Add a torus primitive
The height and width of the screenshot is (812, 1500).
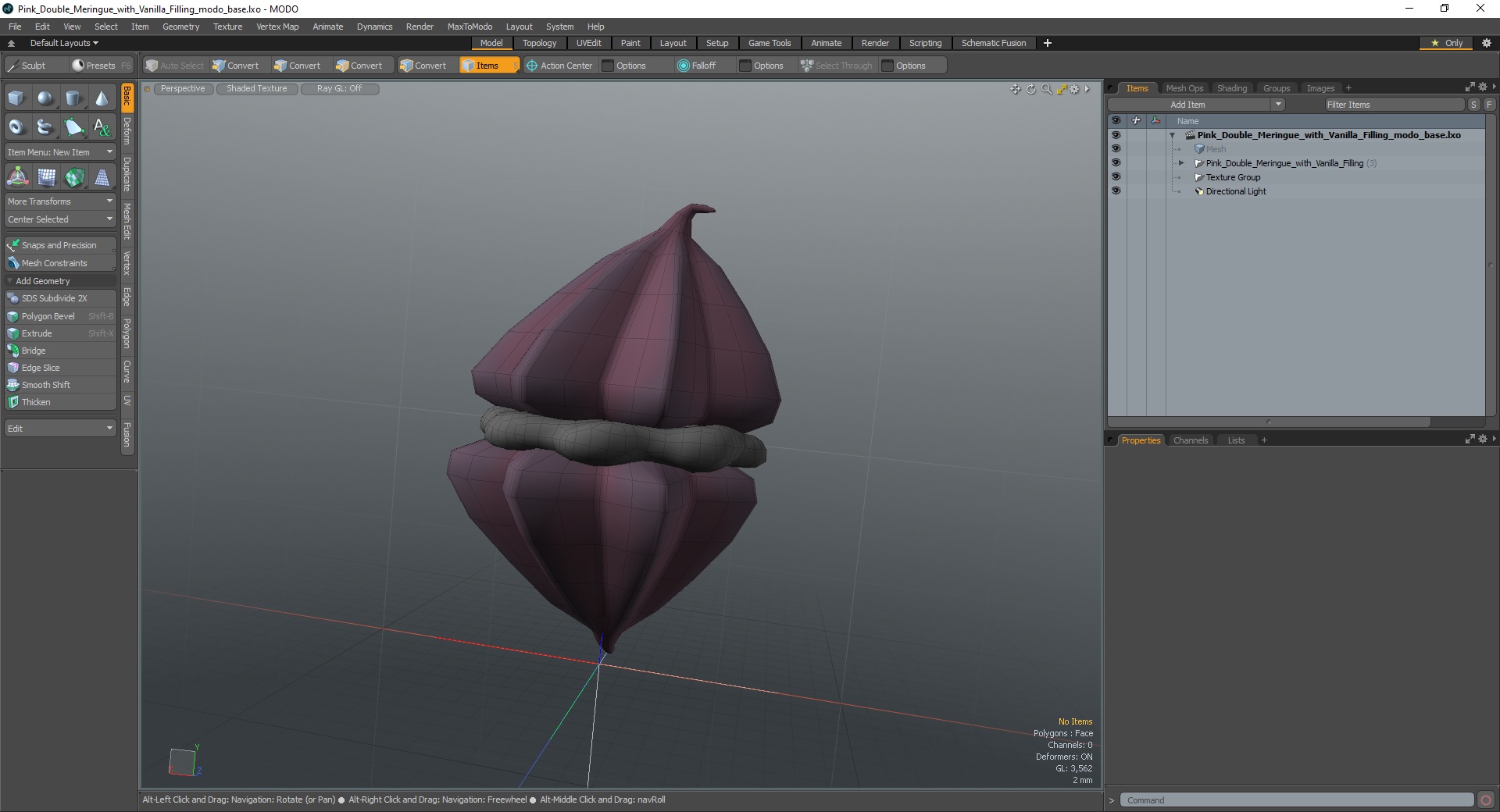[16, 126]
